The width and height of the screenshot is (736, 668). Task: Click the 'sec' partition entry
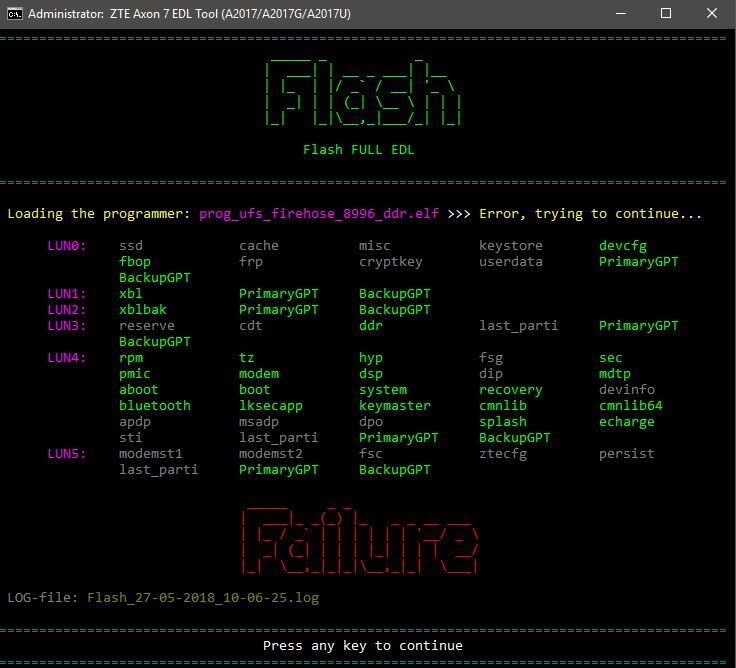click(611, 358)
